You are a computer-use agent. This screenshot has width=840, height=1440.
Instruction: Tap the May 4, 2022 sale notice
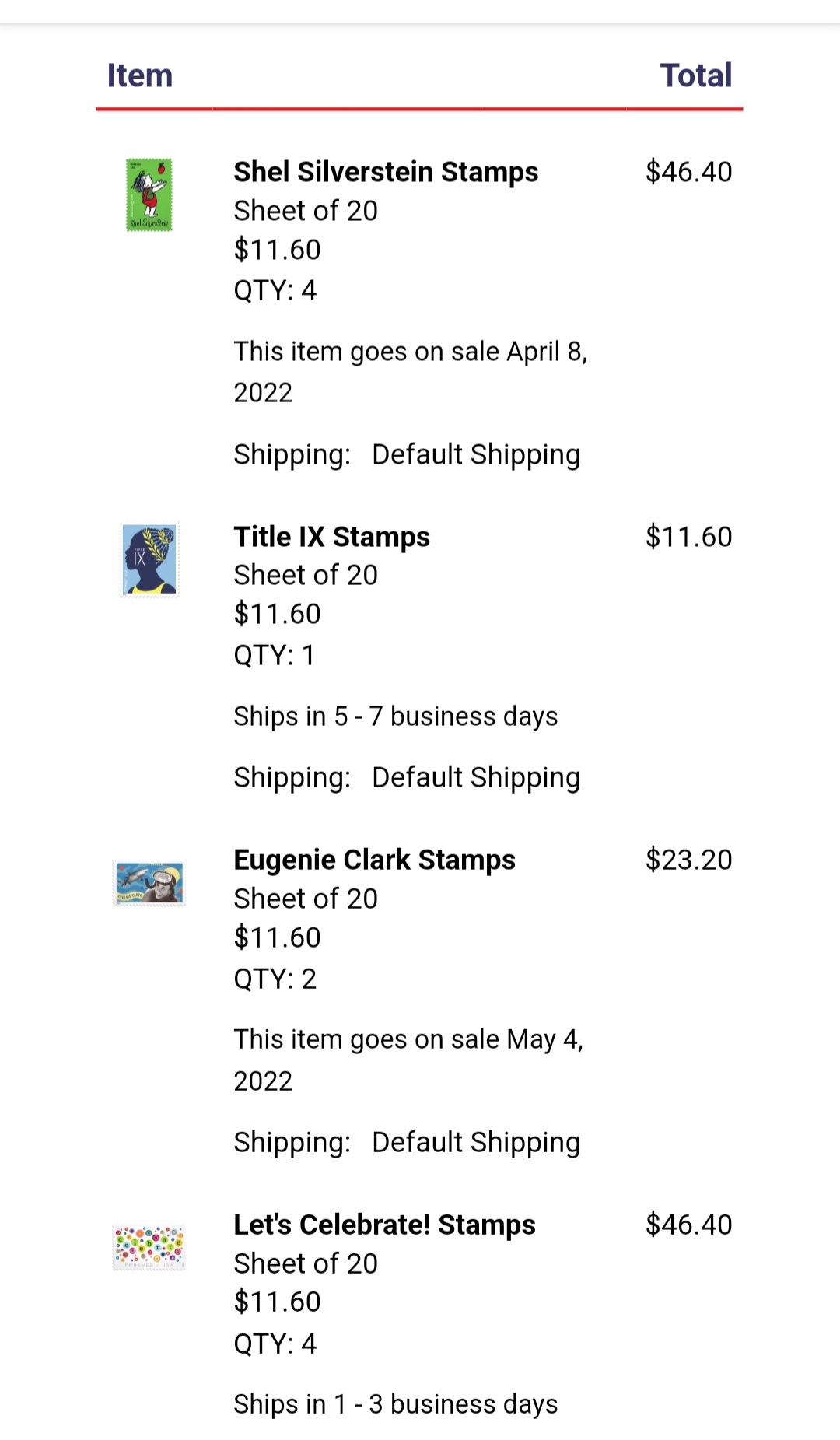408,1060
